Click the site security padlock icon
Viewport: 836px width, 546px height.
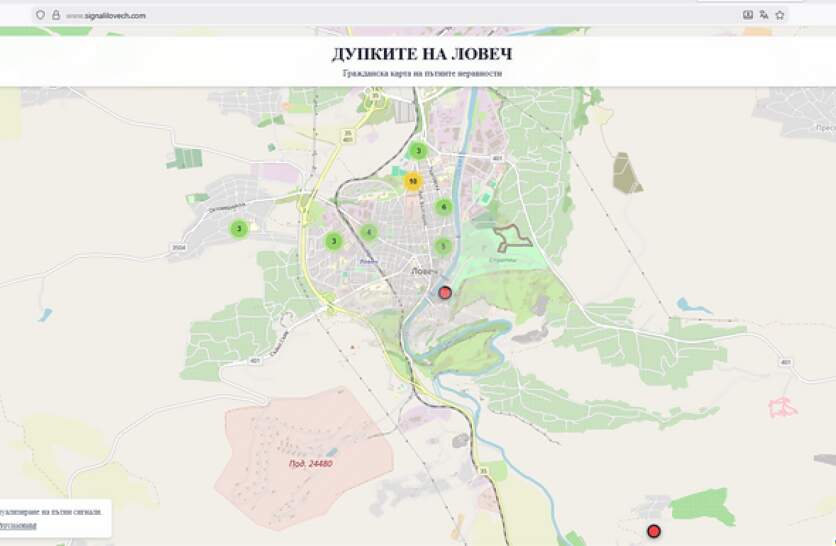click(x=55, y=15)
